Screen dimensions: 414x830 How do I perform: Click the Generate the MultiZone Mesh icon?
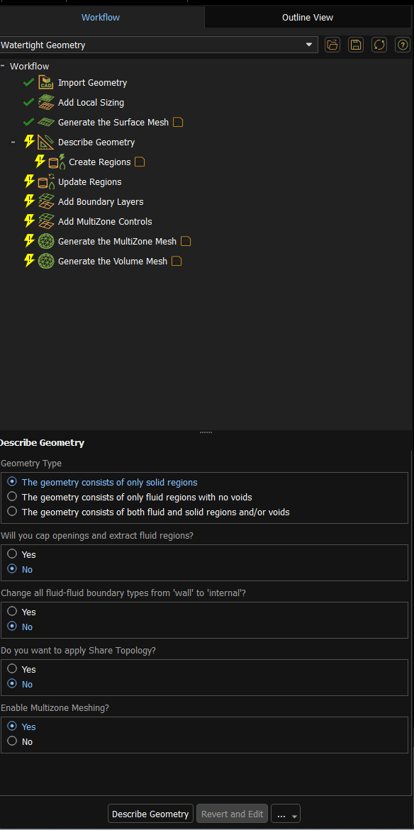[x=46, y=241]
